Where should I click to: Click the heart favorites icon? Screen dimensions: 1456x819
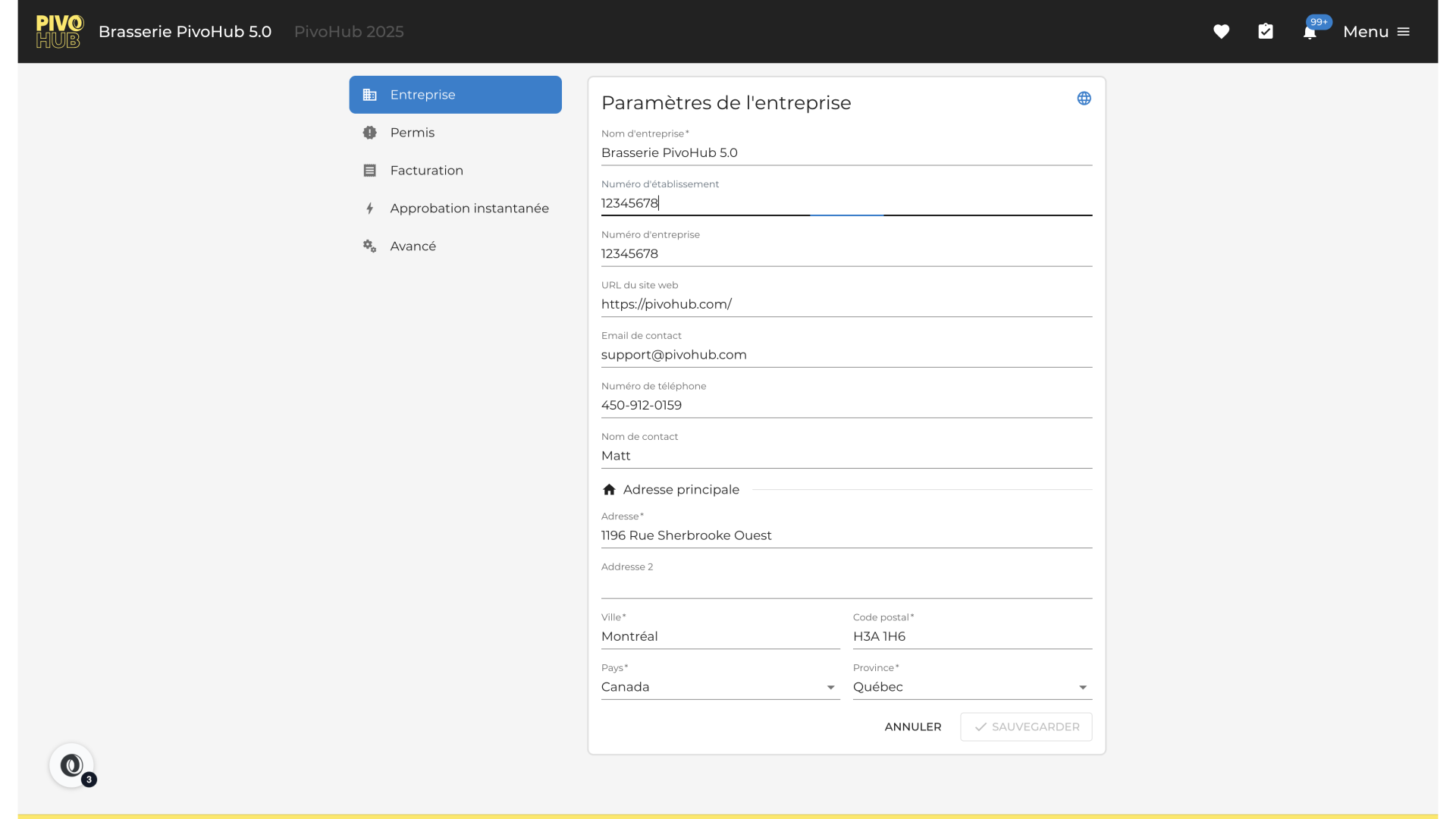coord(1221,32)
